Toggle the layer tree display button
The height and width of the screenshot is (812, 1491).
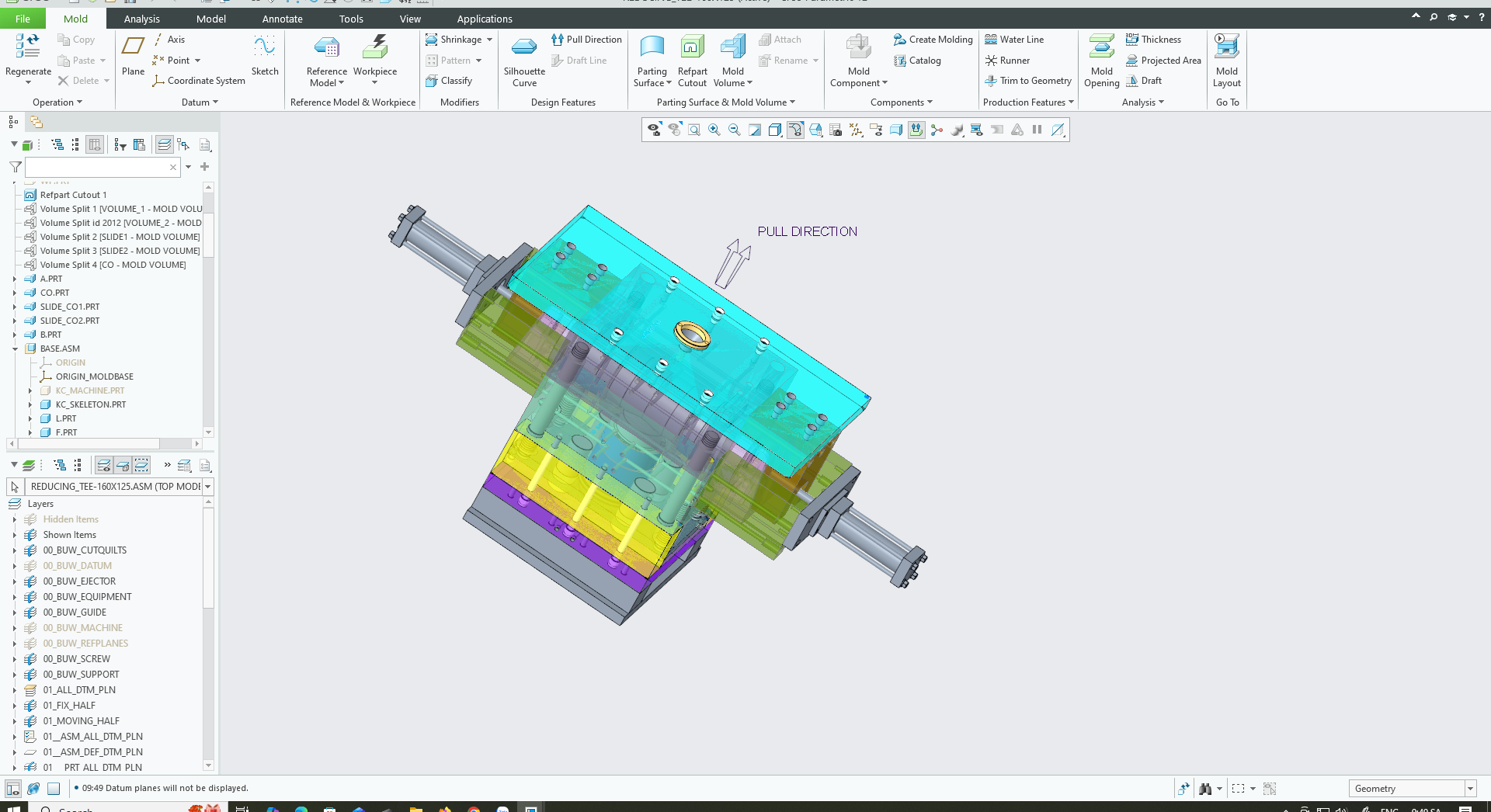(x=165, y=145)
